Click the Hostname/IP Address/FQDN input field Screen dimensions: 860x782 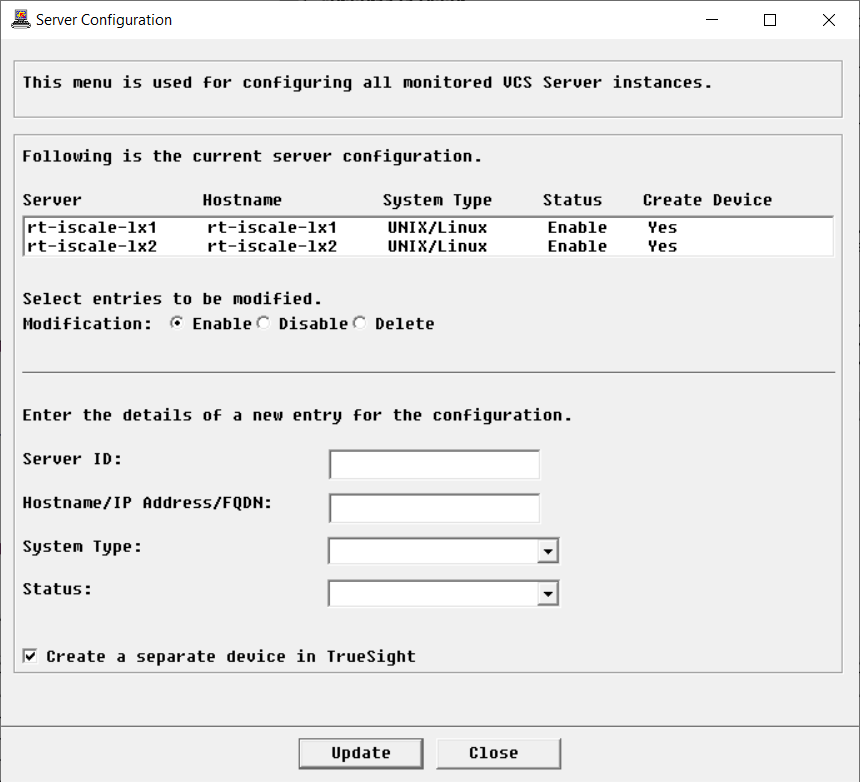click(x=433, y=507)
